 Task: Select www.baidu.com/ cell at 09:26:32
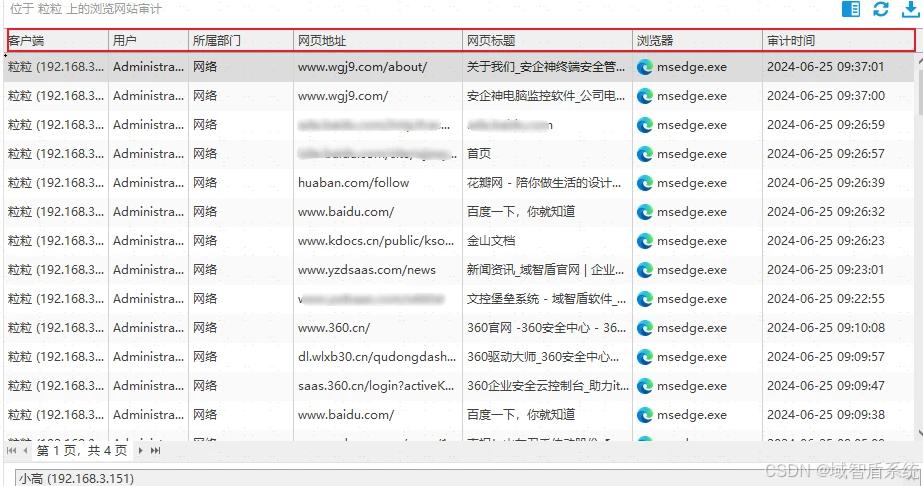346,212
